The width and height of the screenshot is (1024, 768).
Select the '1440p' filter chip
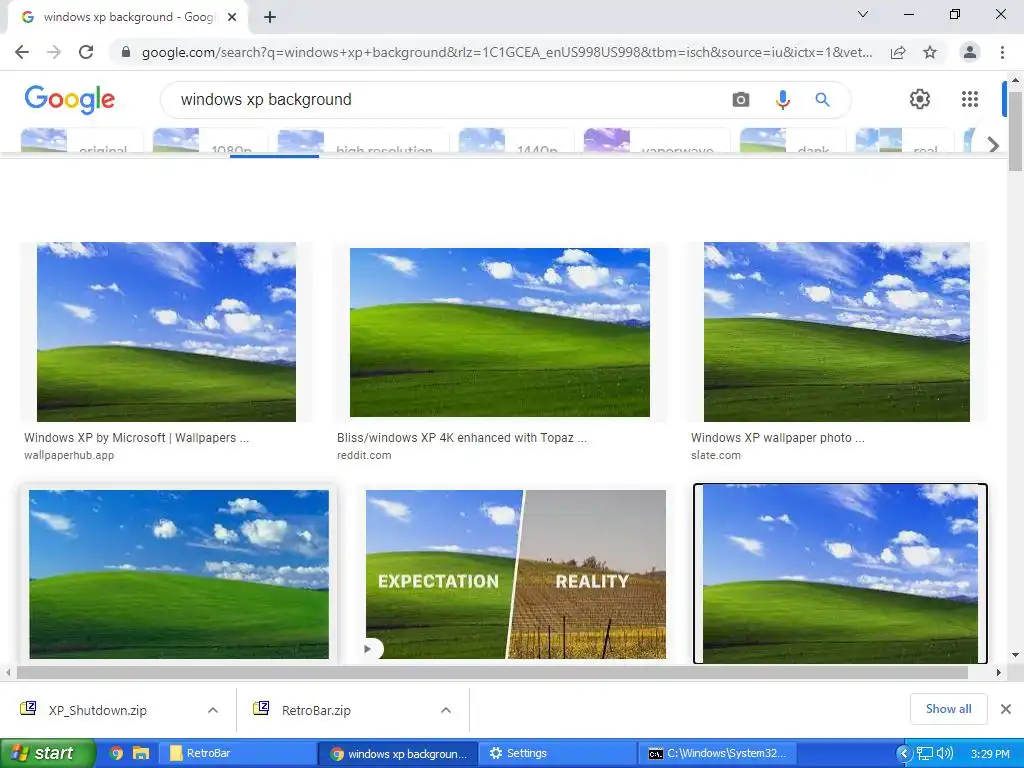tap(516, 140)
